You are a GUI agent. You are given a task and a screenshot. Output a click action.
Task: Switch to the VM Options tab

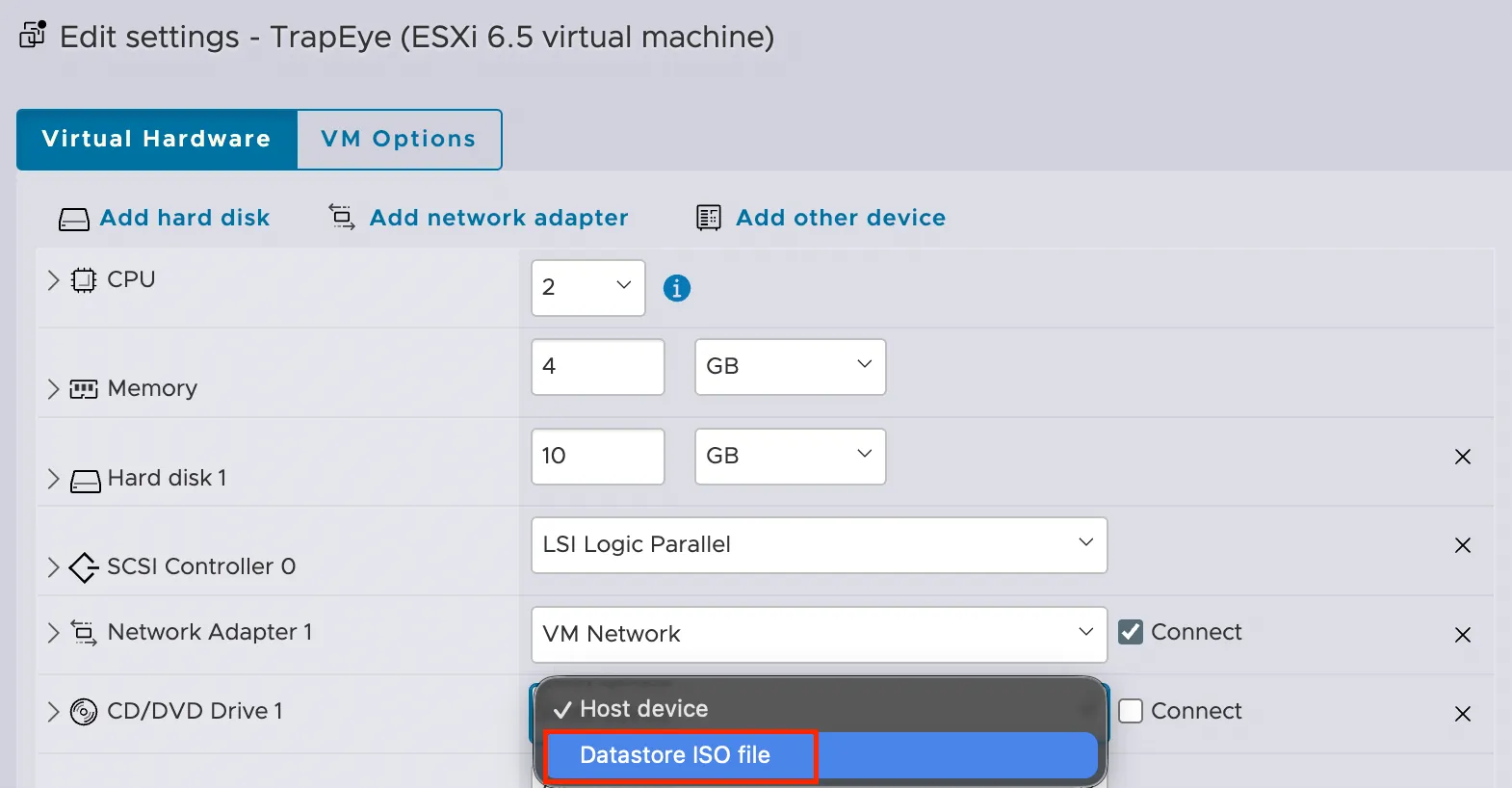(399, 140)
